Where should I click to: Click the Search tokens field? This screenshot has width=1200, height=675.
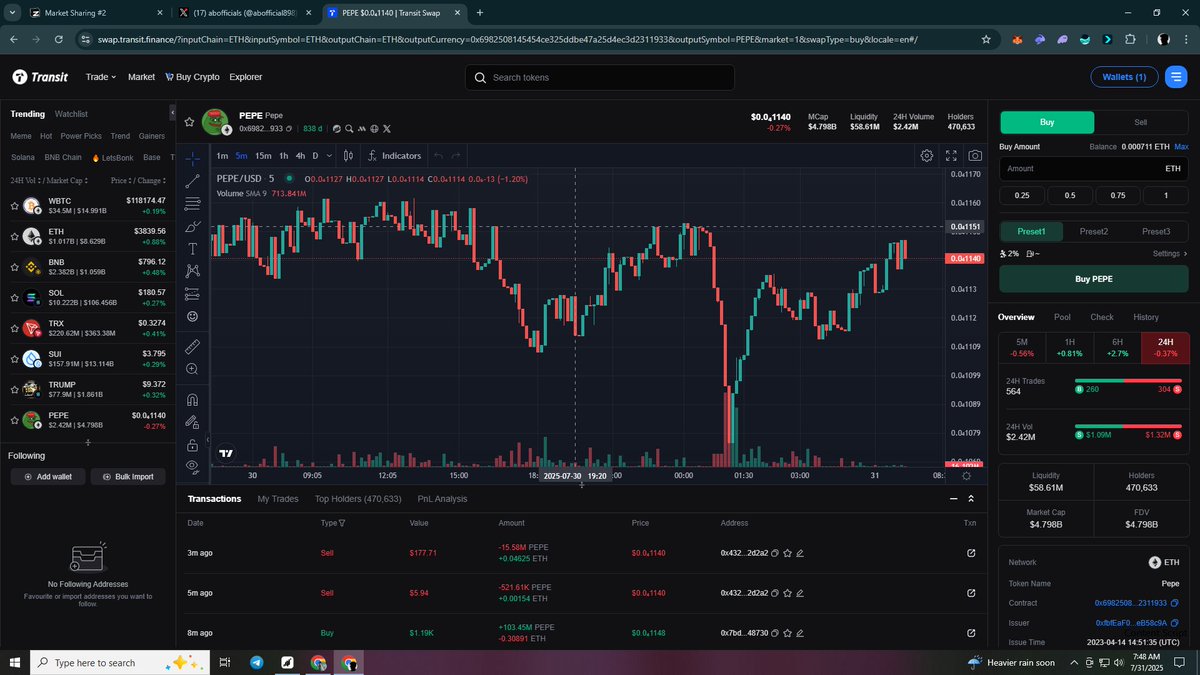click(600, 77)
